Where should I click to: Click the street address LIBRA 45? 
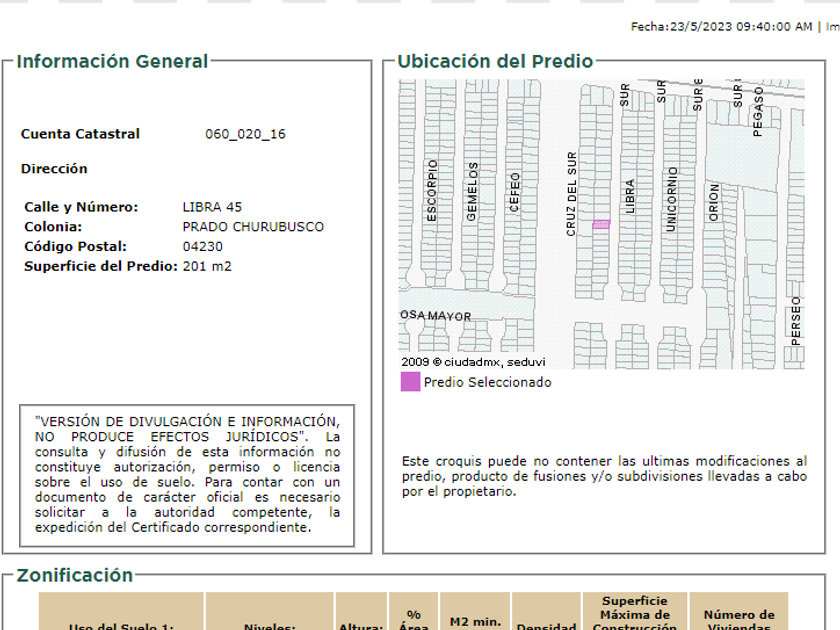[x=212, y=207]
